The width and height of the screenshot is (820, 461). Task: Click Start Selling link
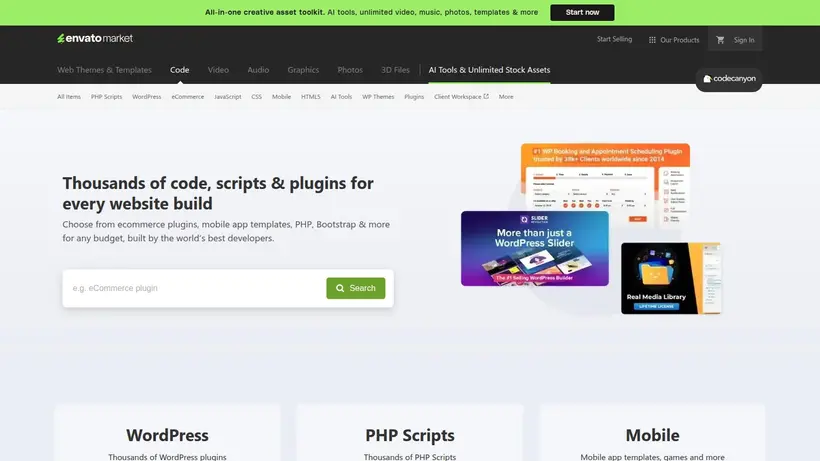[x=614, y=39]
